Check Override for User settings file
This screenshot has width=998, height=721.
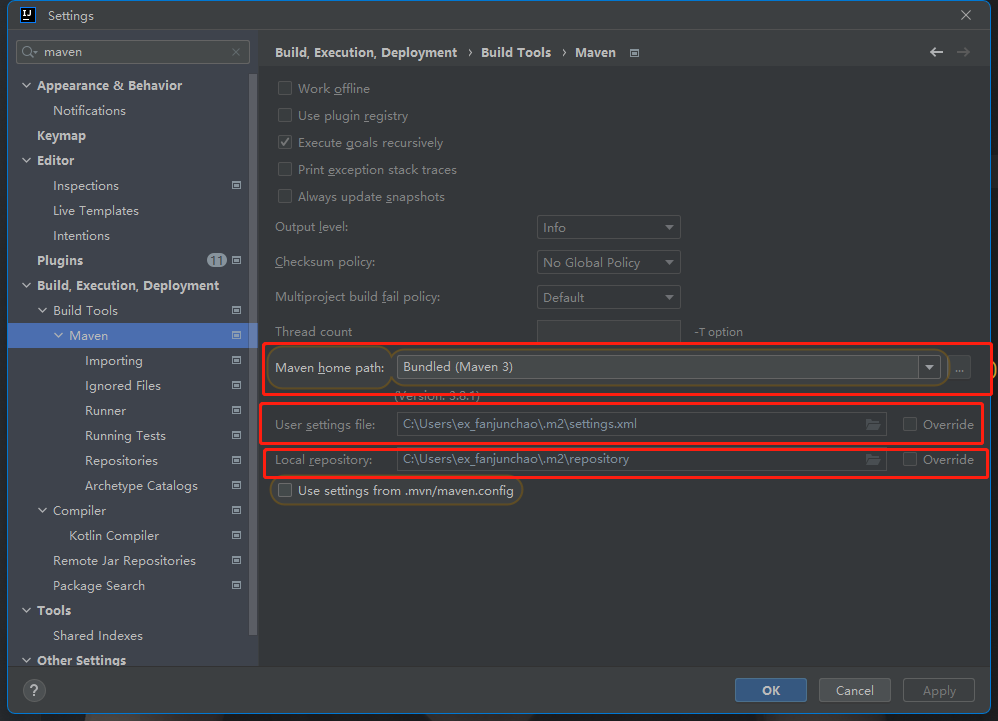[x=910, y=424]
